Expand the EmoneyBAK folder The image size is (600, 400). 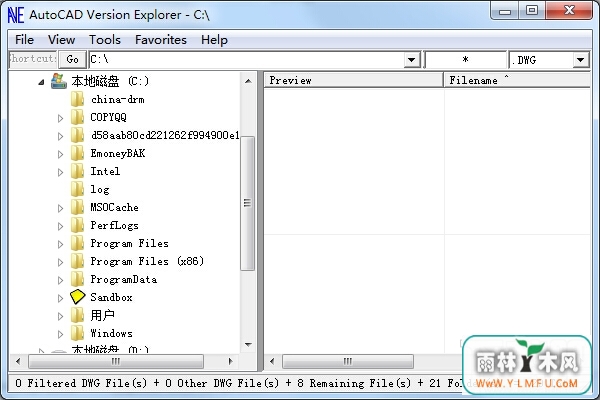pyautogui.click(x=60, y=154)
